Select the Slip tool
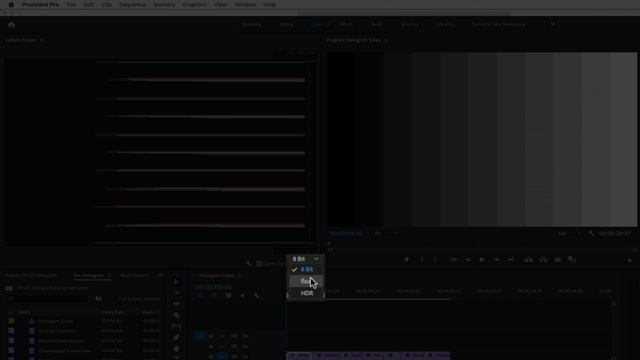640x360 pixels. (176, 326)
